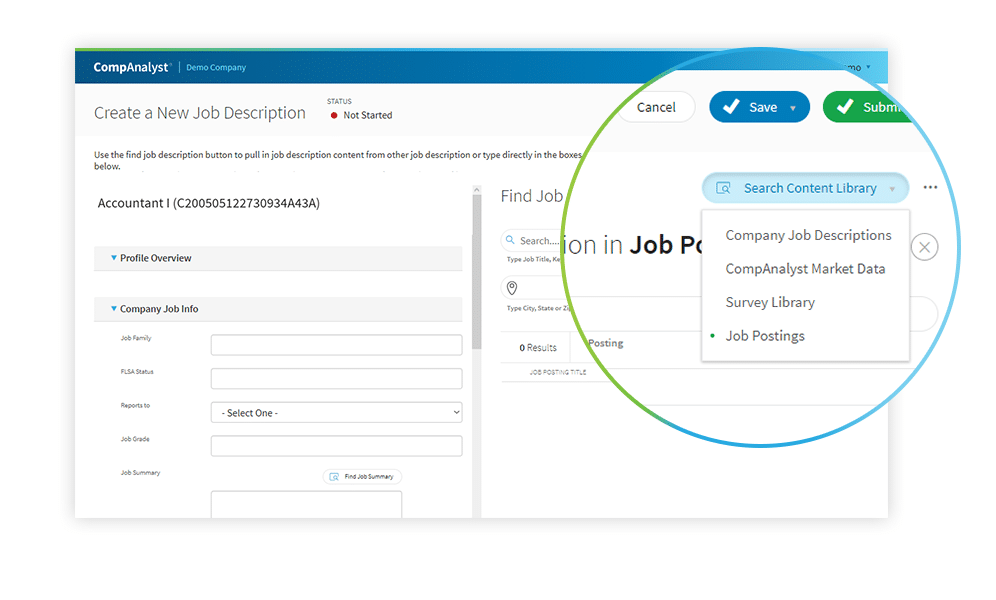
Task: Click the Cancel button
Action: coord(656,107)
